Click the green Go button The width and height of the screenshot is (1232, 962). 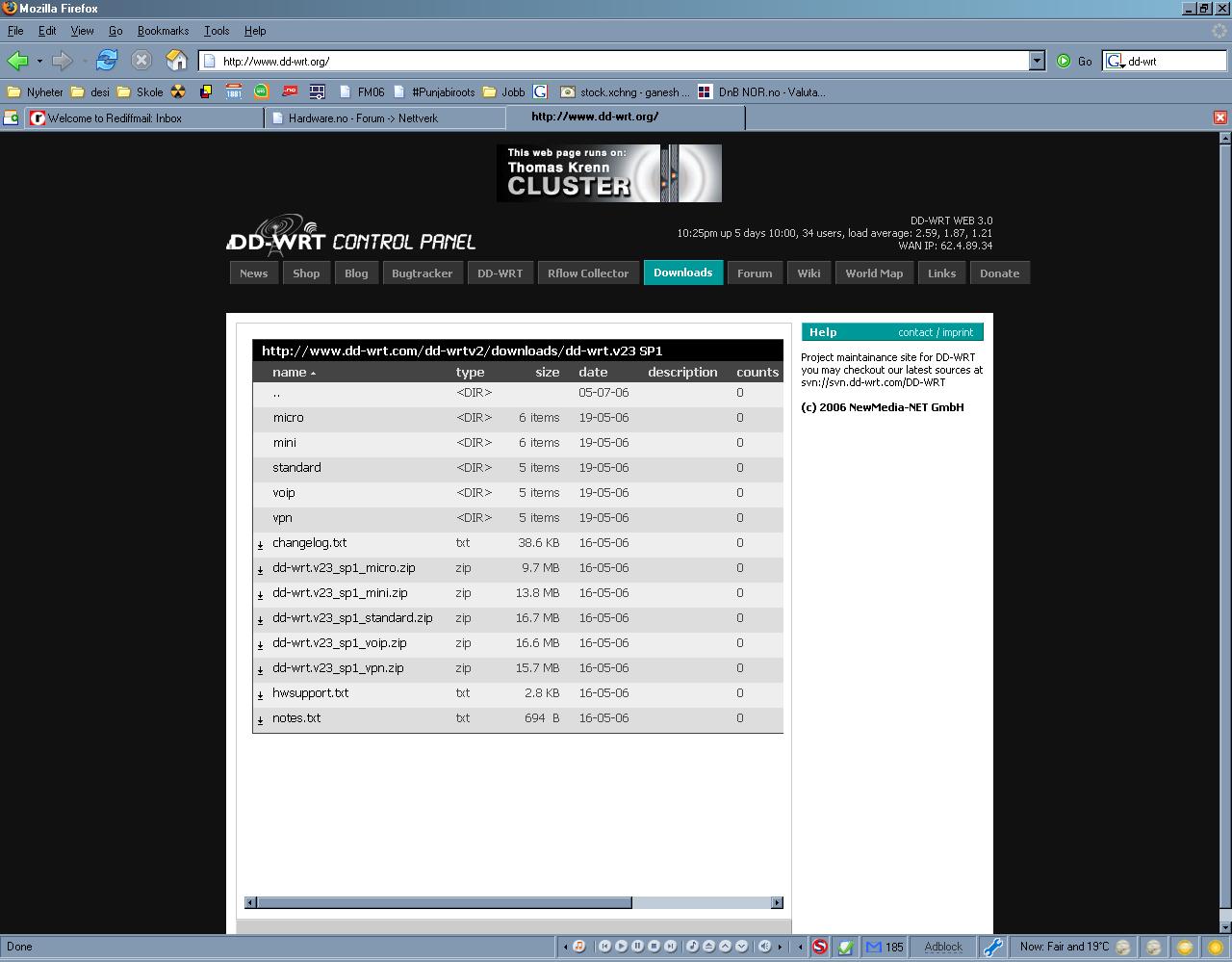[x=1074, y=61]
